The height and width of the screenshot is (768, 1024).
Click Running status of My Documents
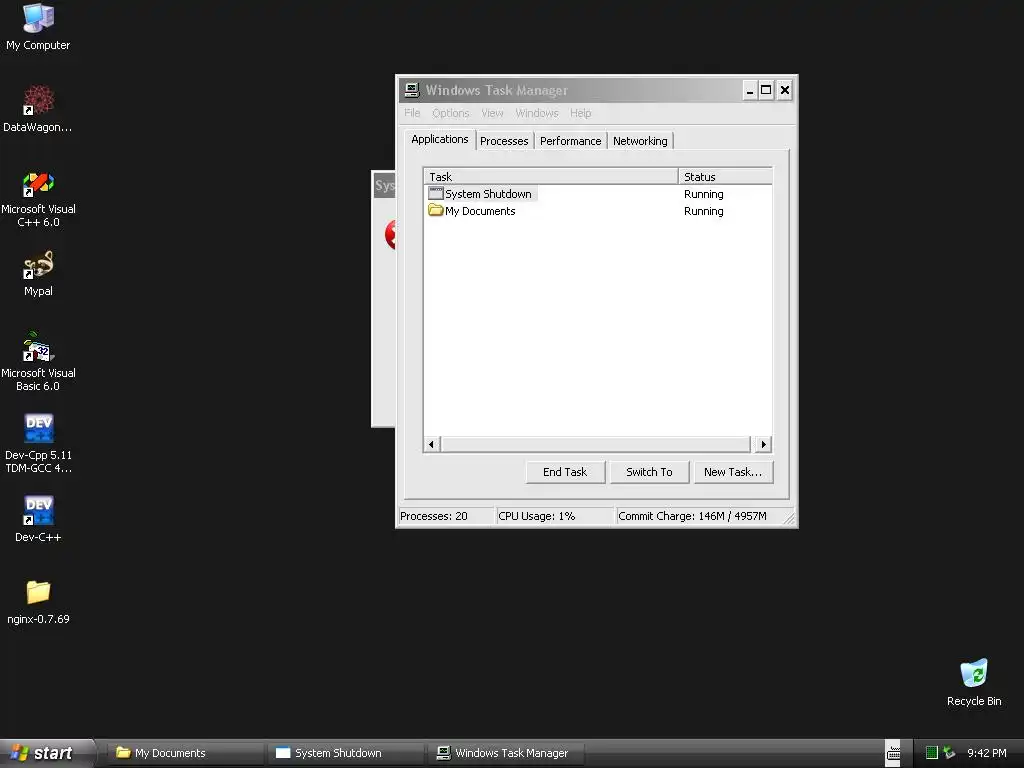click(703, 211)
